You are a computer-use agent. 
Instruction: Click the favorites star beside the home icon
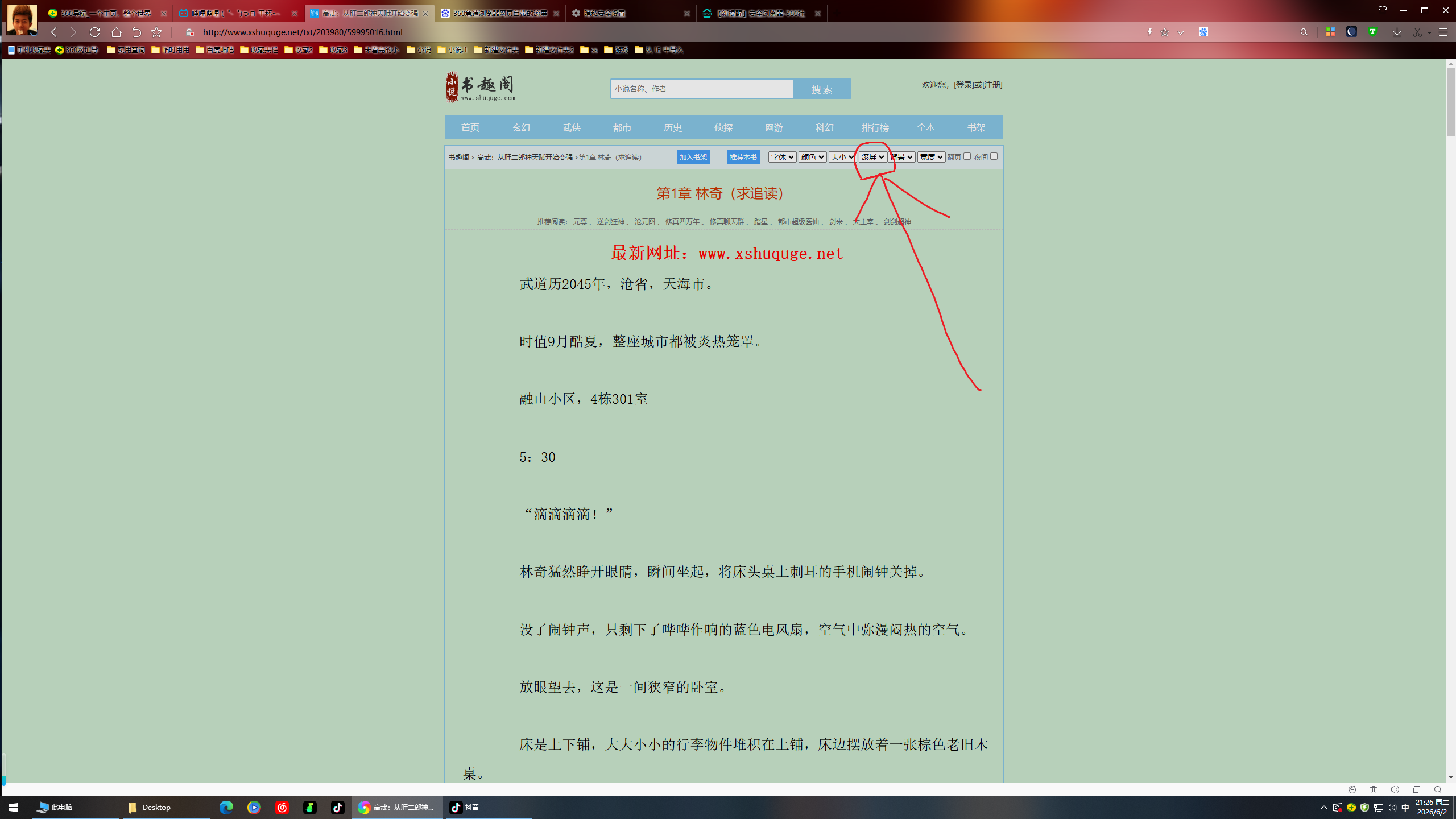click(156, 32)
